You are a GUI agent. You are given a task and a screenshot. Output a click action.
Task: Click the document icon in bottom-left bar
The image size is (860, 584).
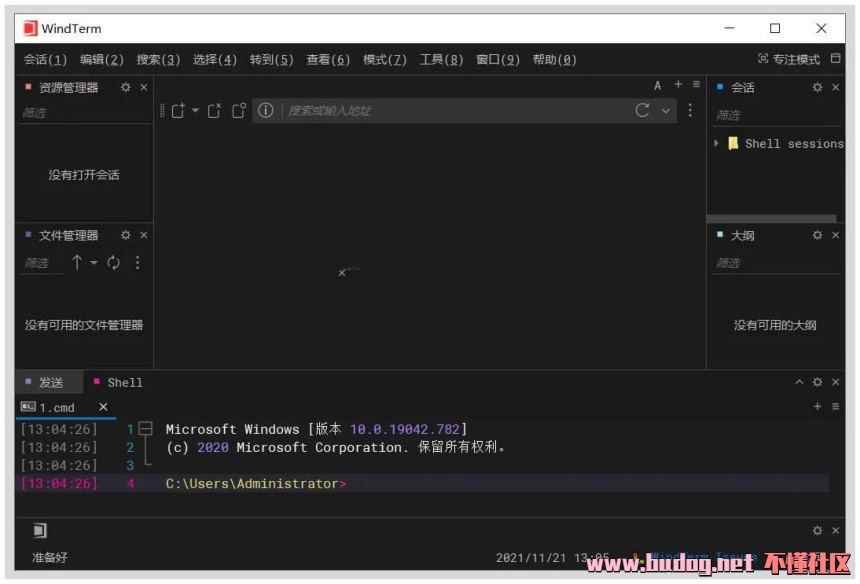(x=40, y=530)
